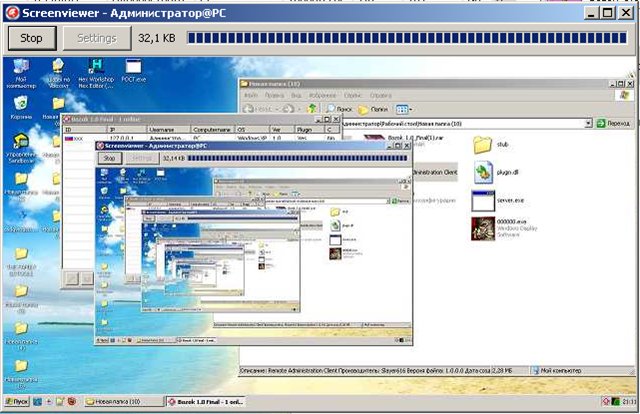Select the 000000.exe file thumbnail
The width and height of the screenshot is (640, 414).
point(483,229)
